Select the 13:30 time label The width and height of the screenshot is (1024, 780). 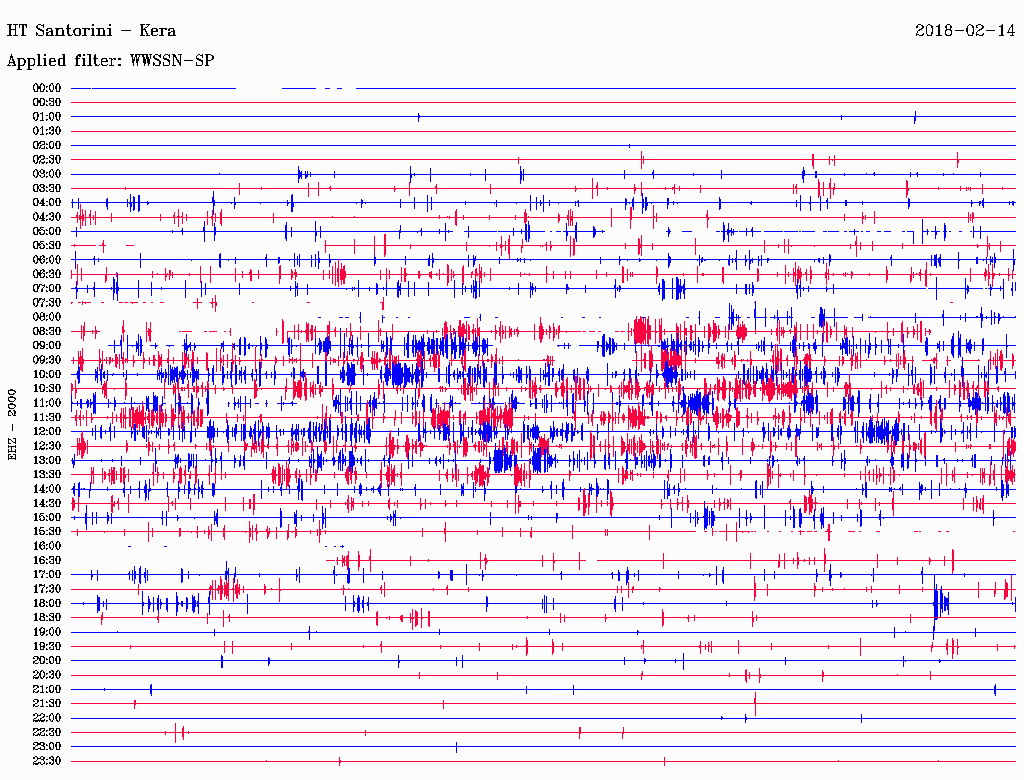[x=47, y=475]
